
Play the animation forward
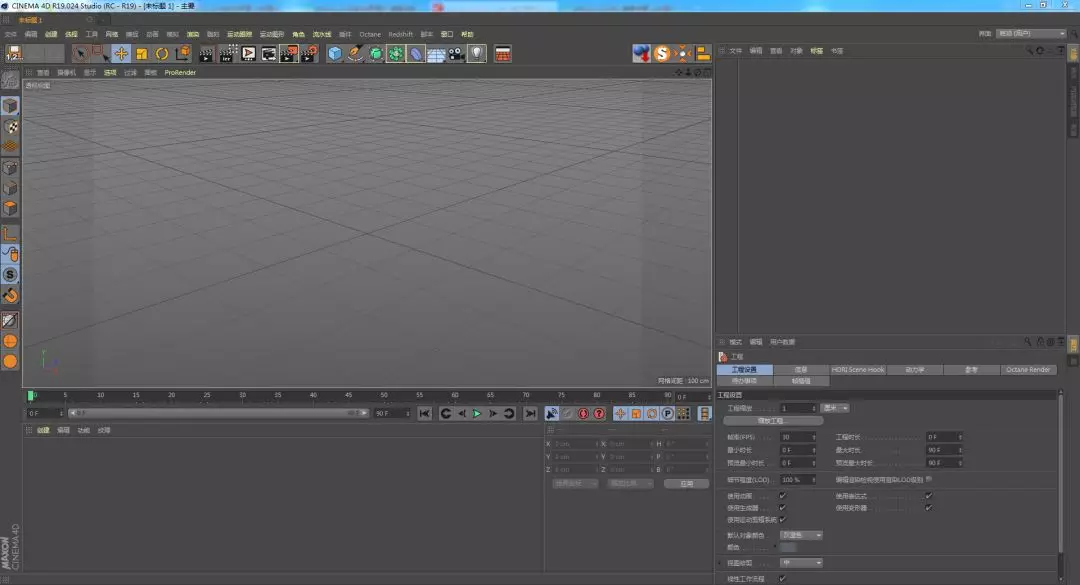coord(477,413)
